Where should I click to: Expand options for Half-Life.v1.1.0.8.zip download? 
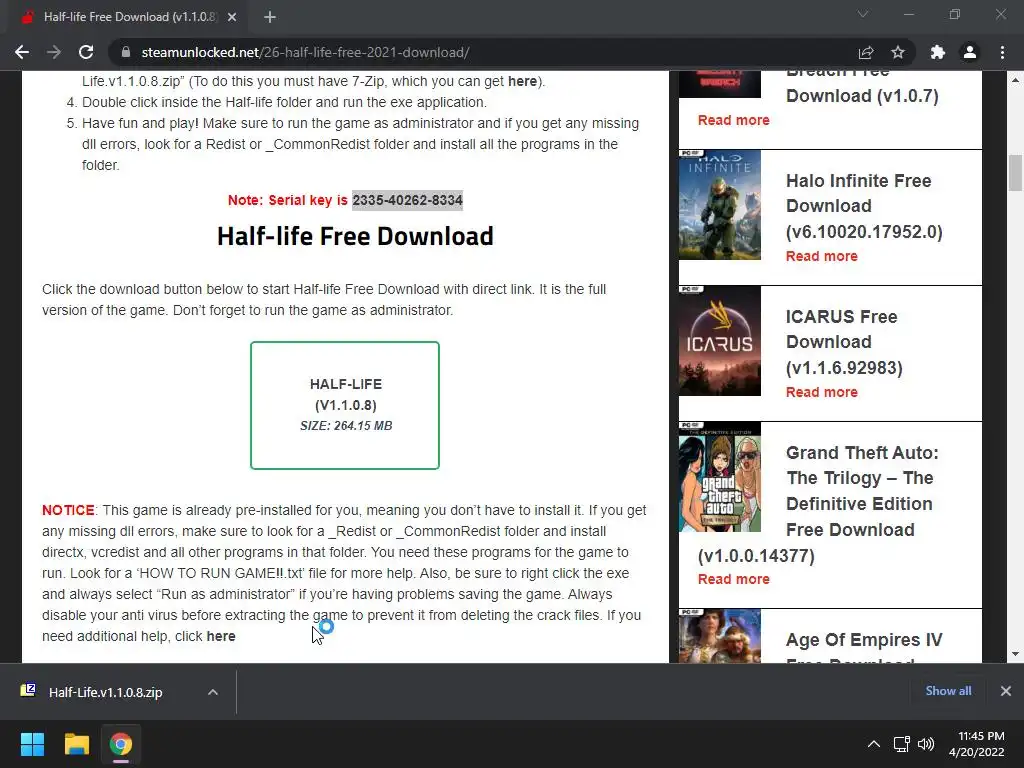(x=213, y=692)
